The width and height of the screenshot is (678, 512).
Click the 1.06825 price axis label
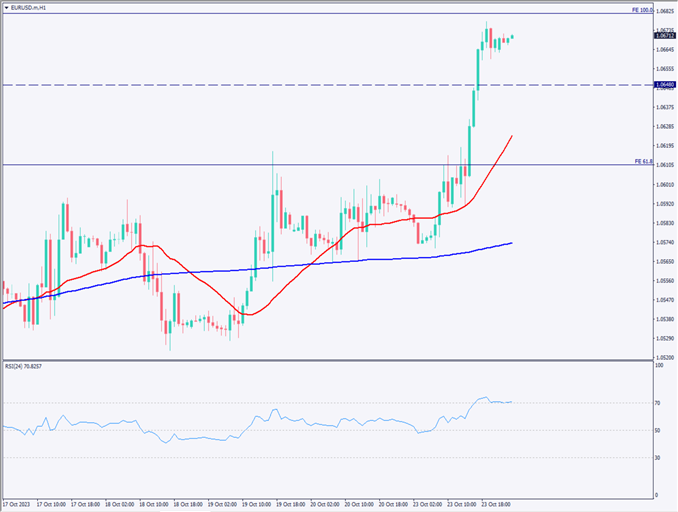(665, 11)
